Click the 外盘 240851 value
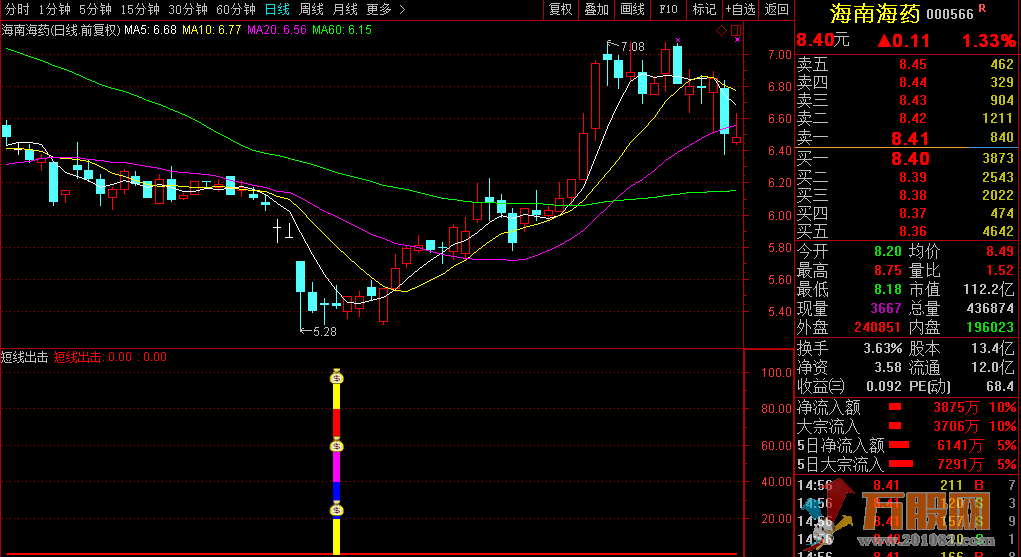This screenshot has width=1021, height=557. tap(878, 327)
